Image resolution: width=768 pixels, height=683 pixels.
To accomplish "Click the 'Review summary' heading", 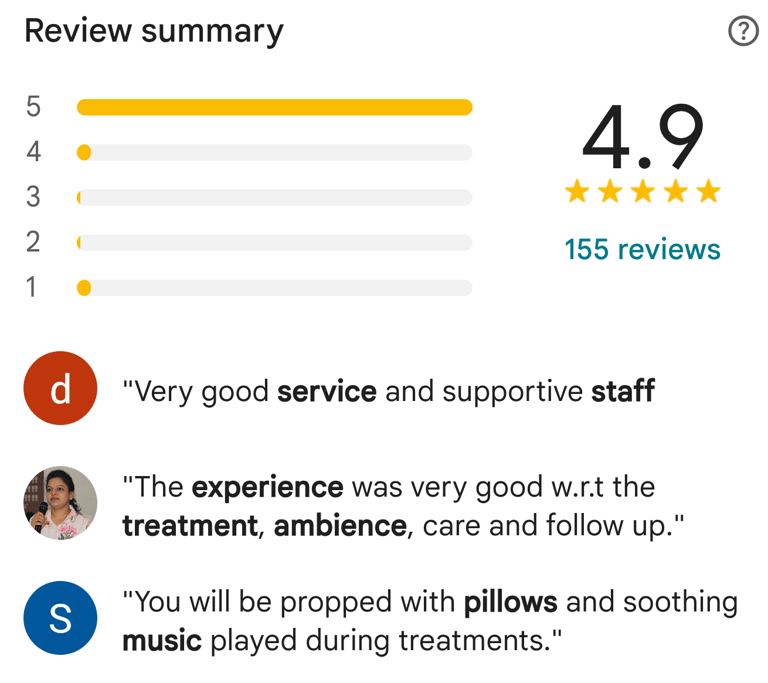I will pyautogui.click(x=154, y=32).
